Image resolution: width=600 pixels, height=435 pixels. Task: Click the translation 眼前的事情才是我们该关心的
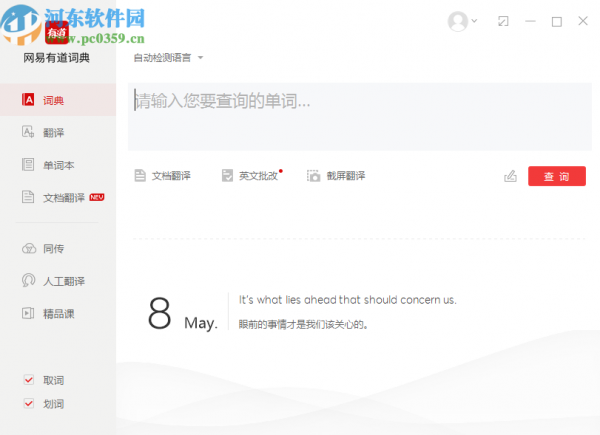(x=303, y=324)
